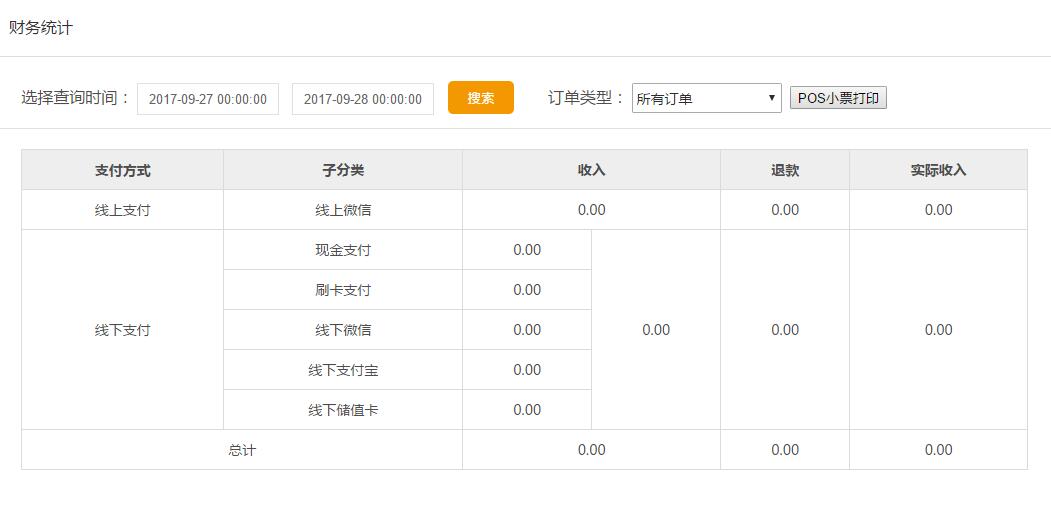
Task: Click the end date field 2017-09-28
Action: [x=362, y=99]
